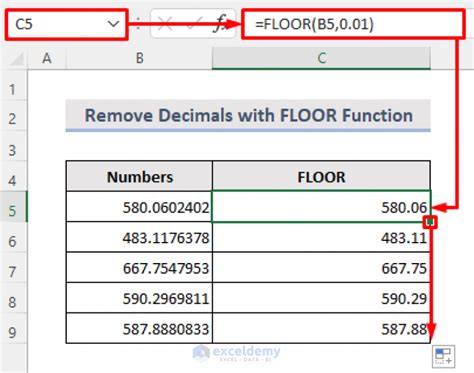Select cell with 667.7547953
The width and height of the screenshot is (474, 373).
(139, 268)
